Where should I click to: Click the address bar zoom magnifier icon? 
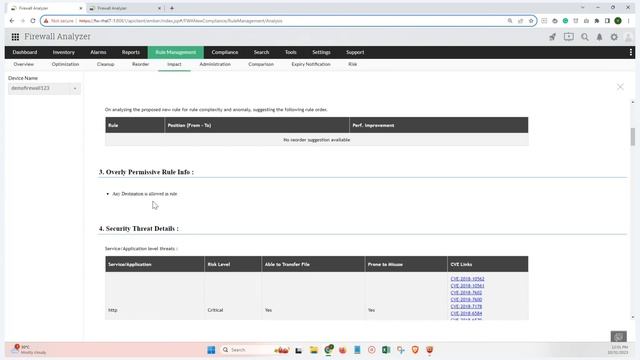click(510, 21)
